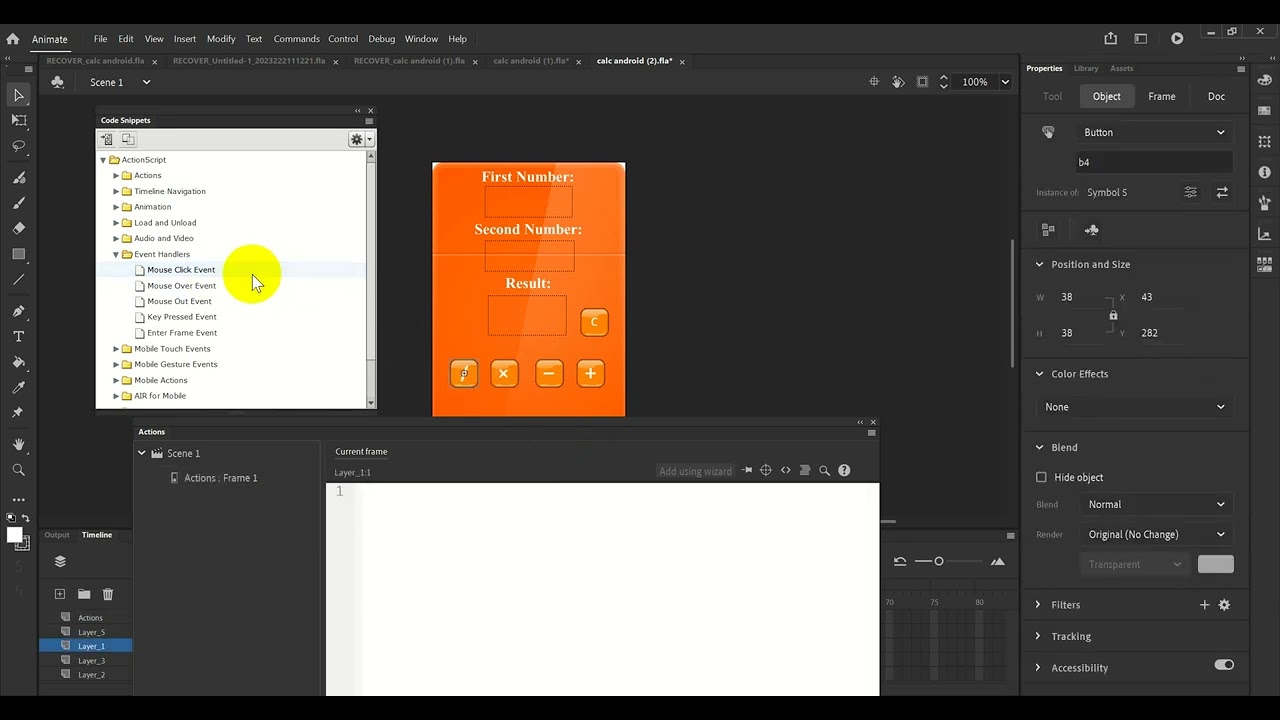This screenshot has height=720, width=1280.
Task: Switch to the Library tab
Action: coord(1086,68)
